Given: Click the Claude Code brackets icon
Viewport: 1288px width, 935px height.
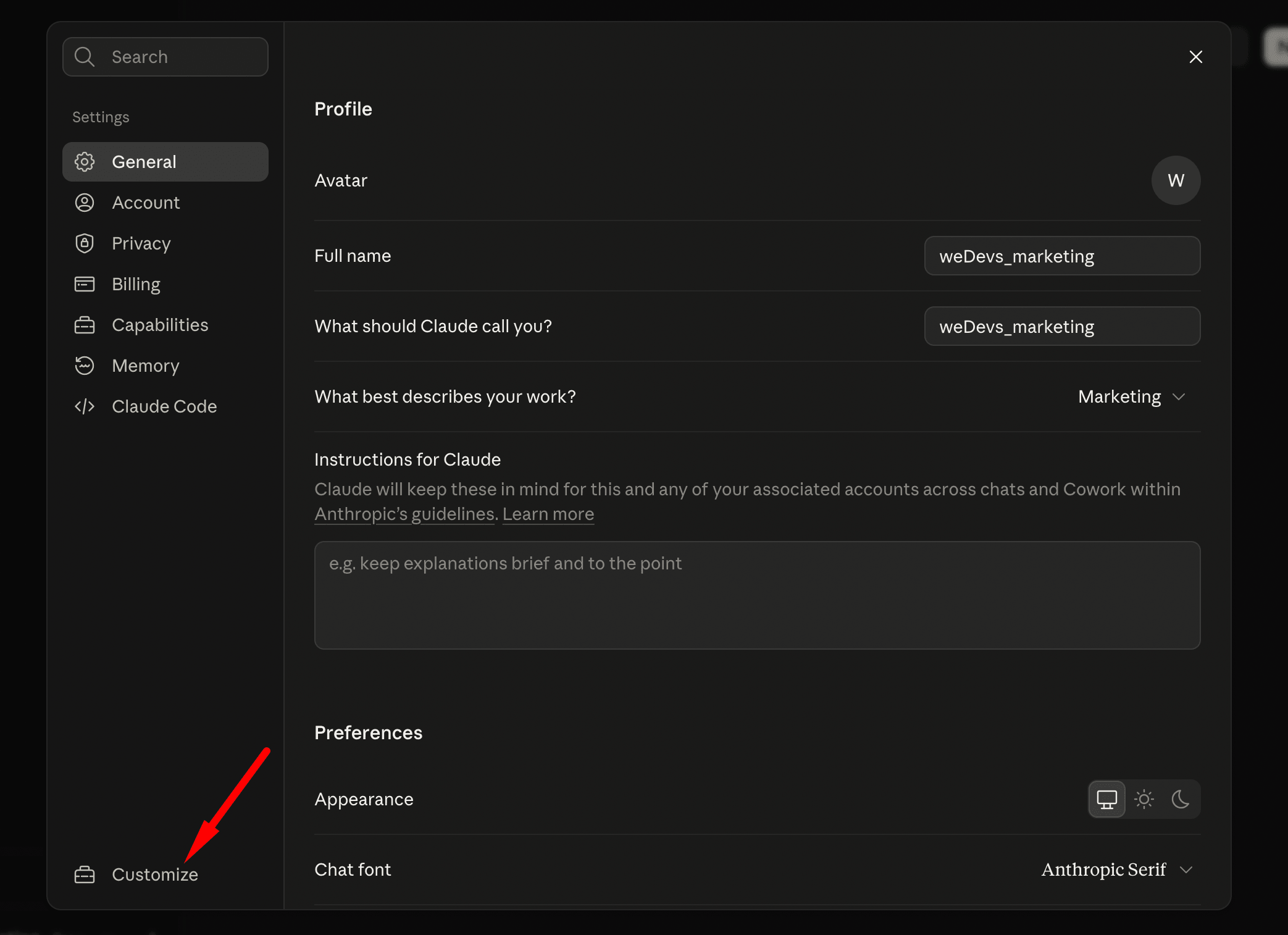Looking at the screenshot, I should 85,406.
